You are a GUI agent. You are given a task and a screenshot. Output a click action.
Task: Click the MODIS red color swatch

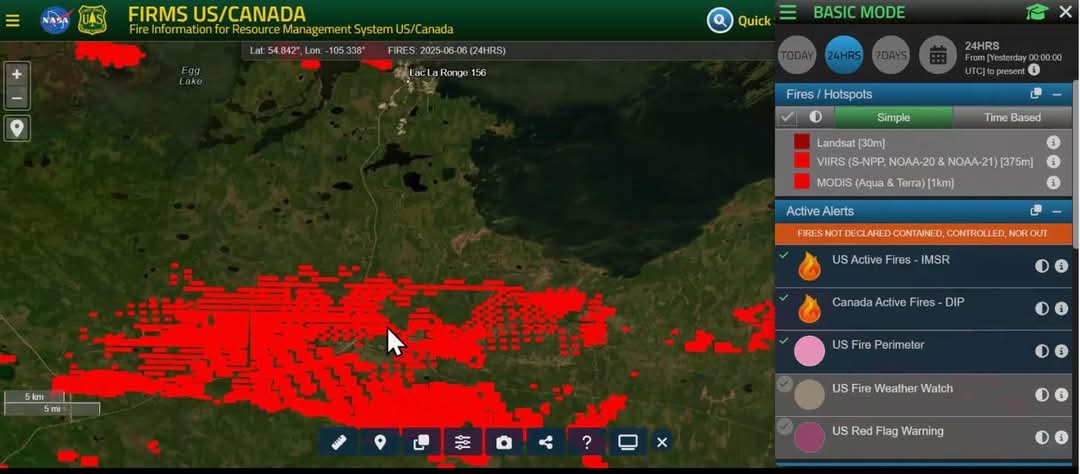(x=802, y=182)
